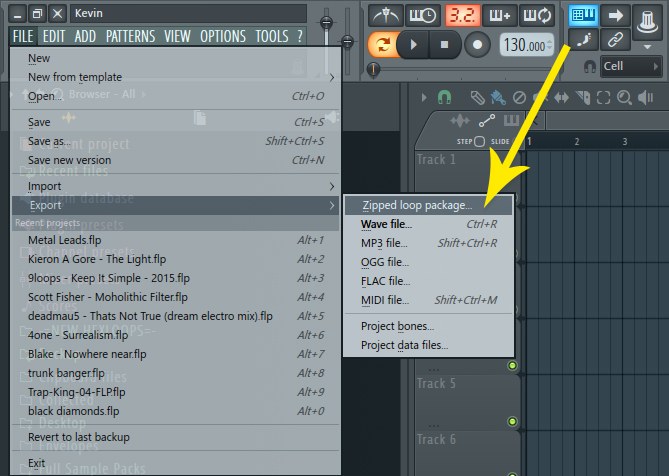The height and width of the screenshot is (476, 669).
Task: Toggle the metronome icon
Action: 387,15
